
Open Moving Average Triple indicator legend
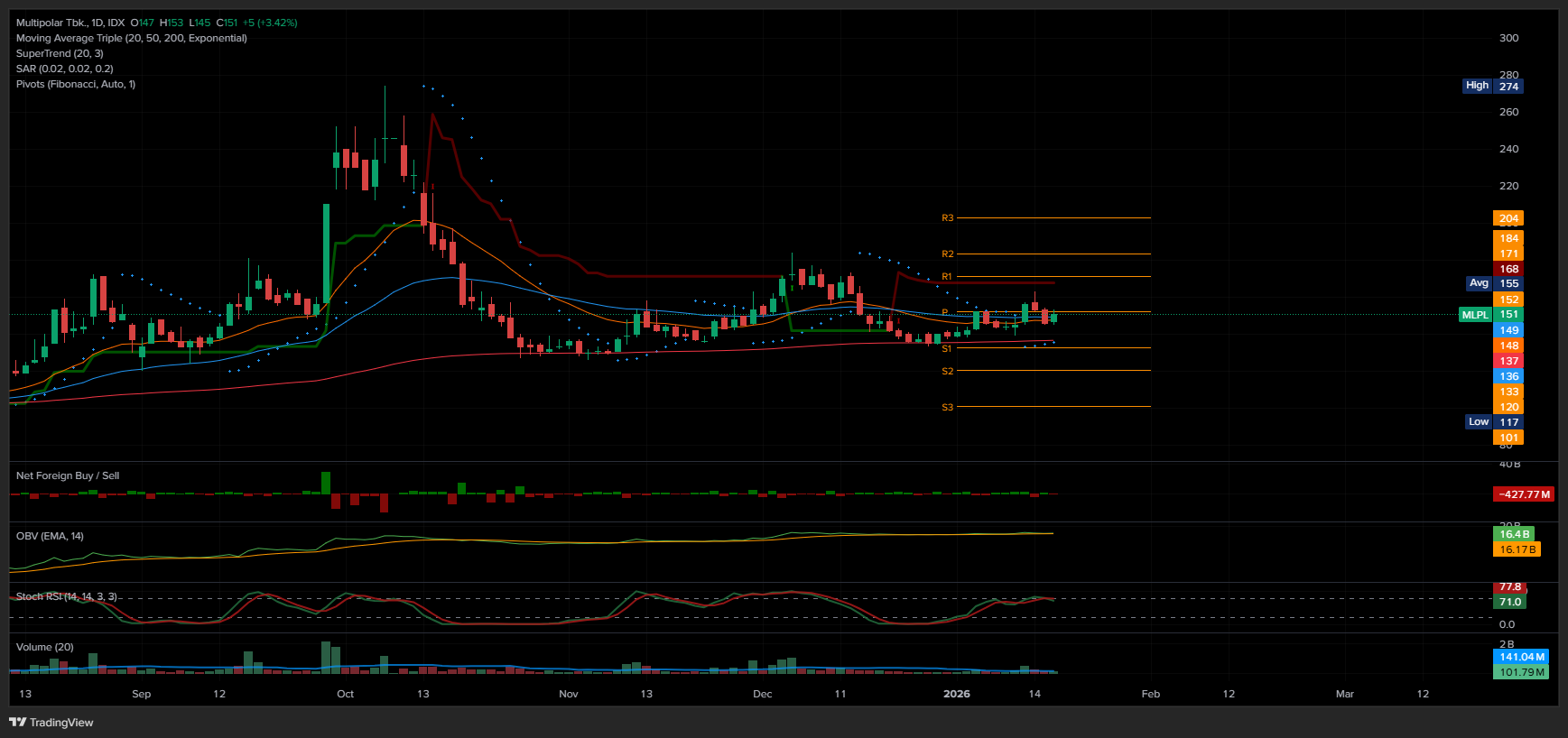click(x=131, y=38)
